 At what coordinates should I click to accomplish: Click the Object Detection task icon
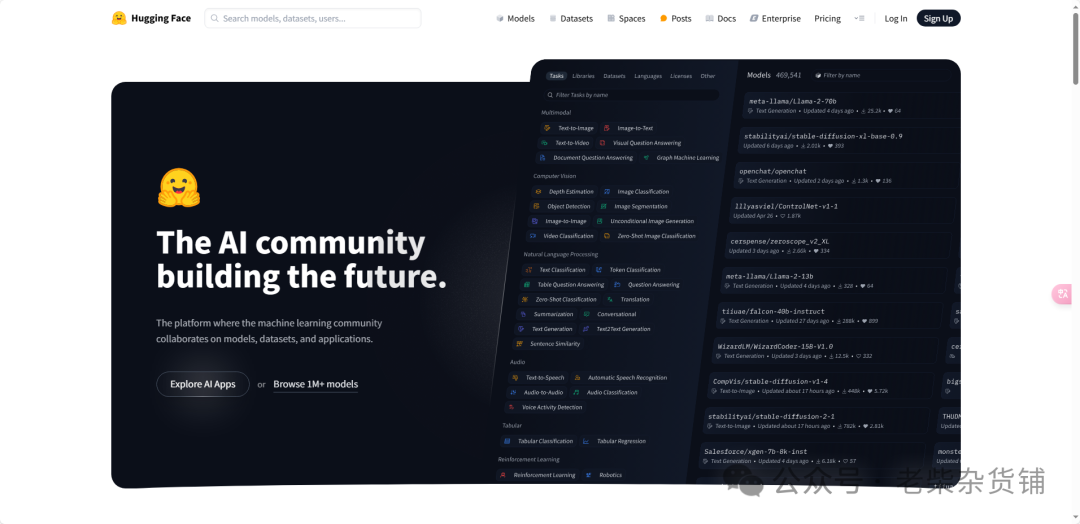coord(536,207)
